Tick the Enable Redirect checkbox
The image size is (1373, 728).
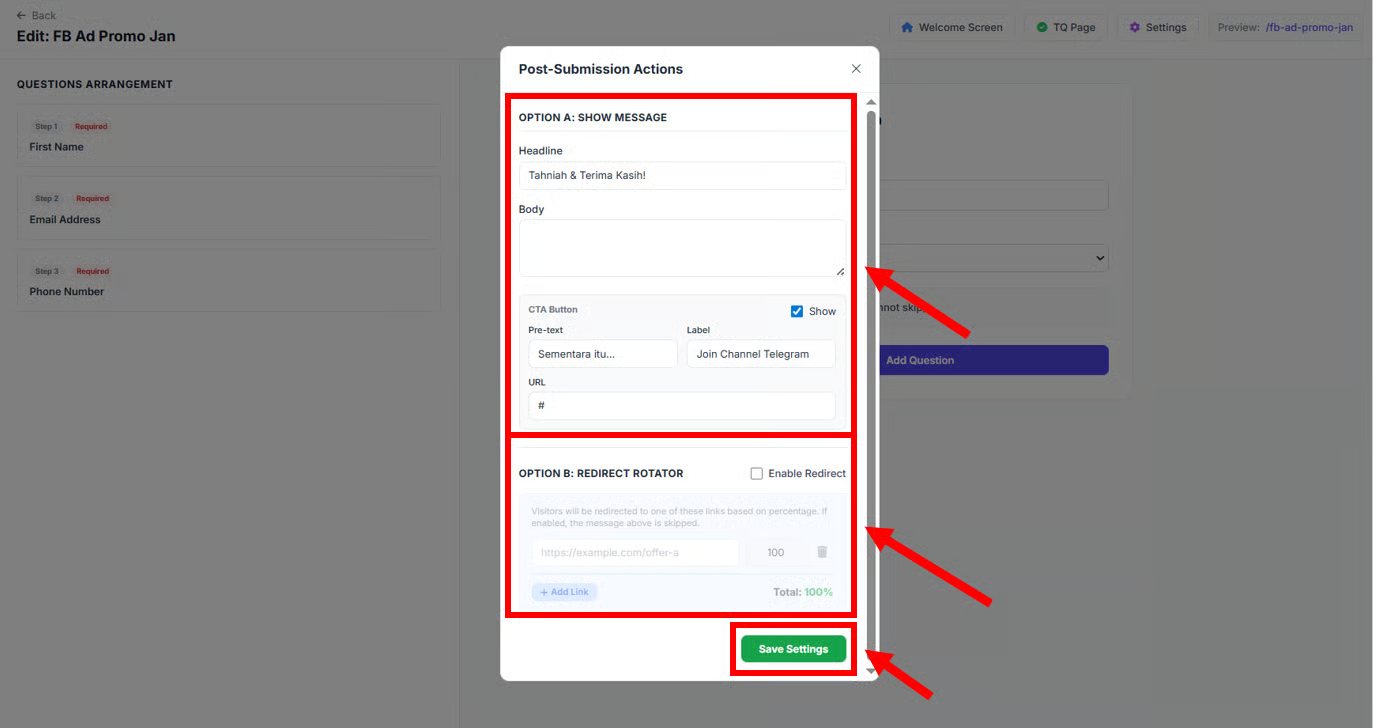(757, 474)
